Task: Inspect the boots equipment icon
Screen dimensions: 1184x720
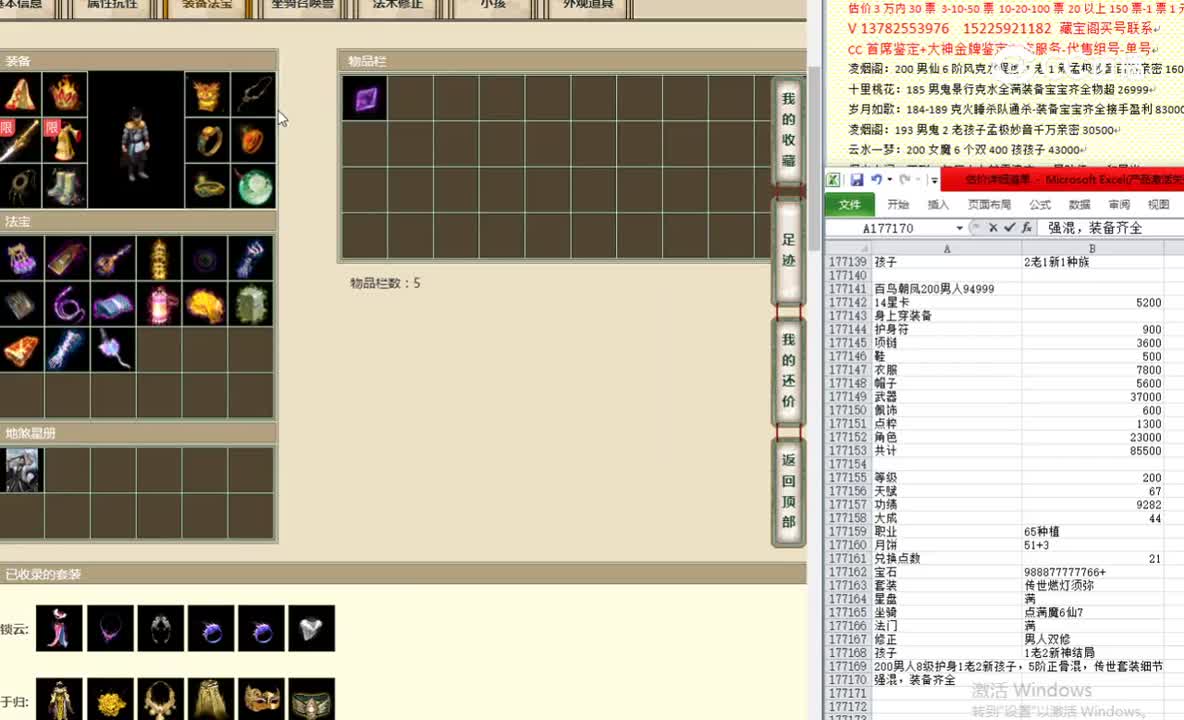Action: 65,186
